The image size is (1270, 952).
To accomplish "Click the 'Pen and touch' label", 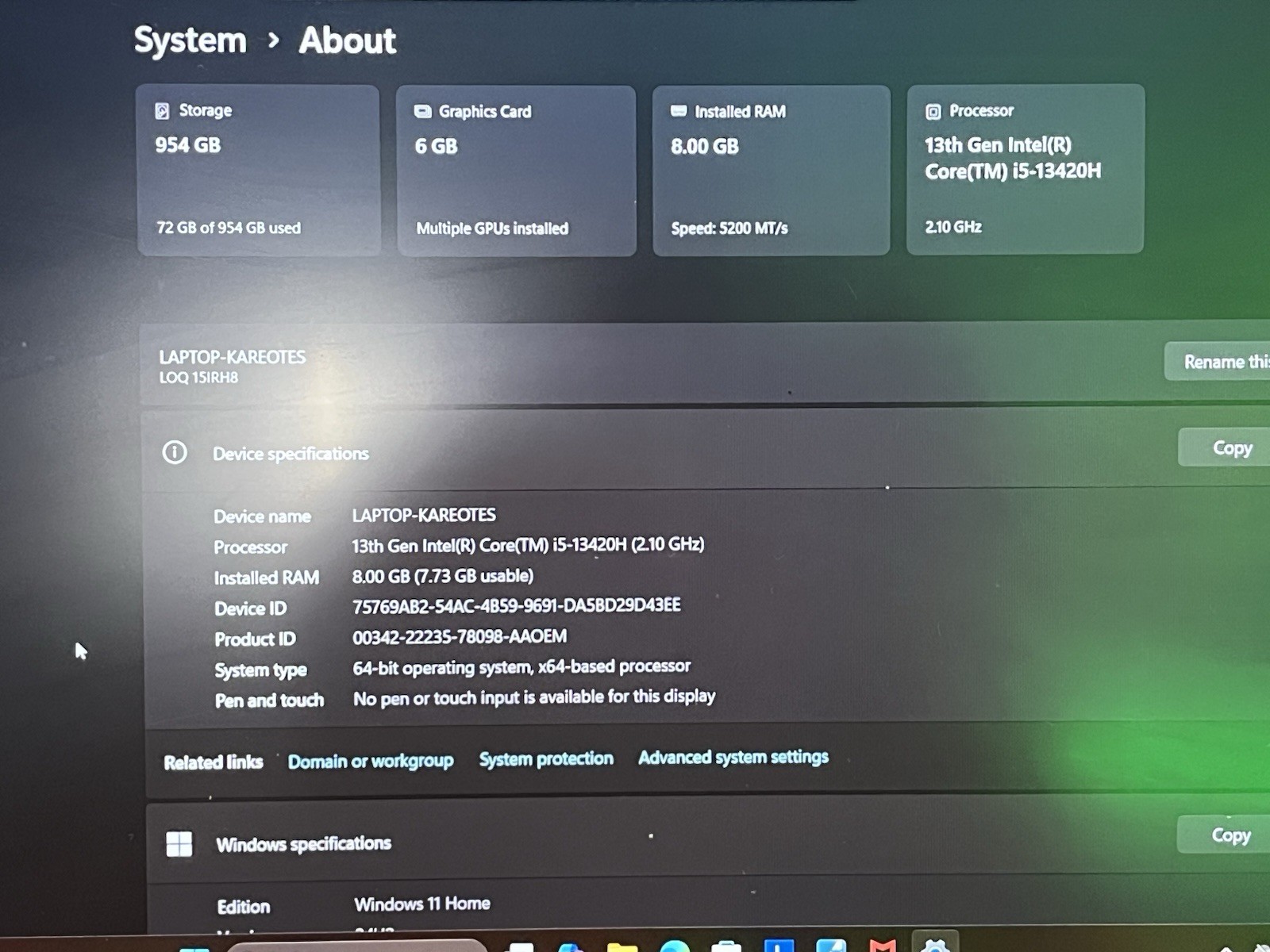I will 269,701.
